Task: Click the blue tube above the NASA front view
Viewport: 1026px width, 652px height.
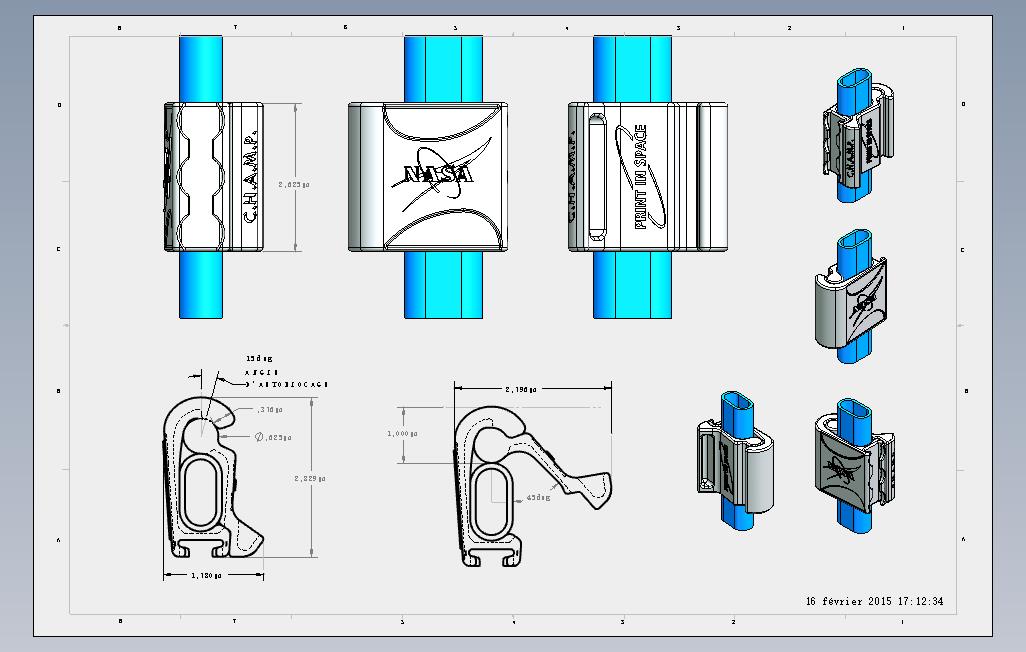Action: tap(444, 69)
